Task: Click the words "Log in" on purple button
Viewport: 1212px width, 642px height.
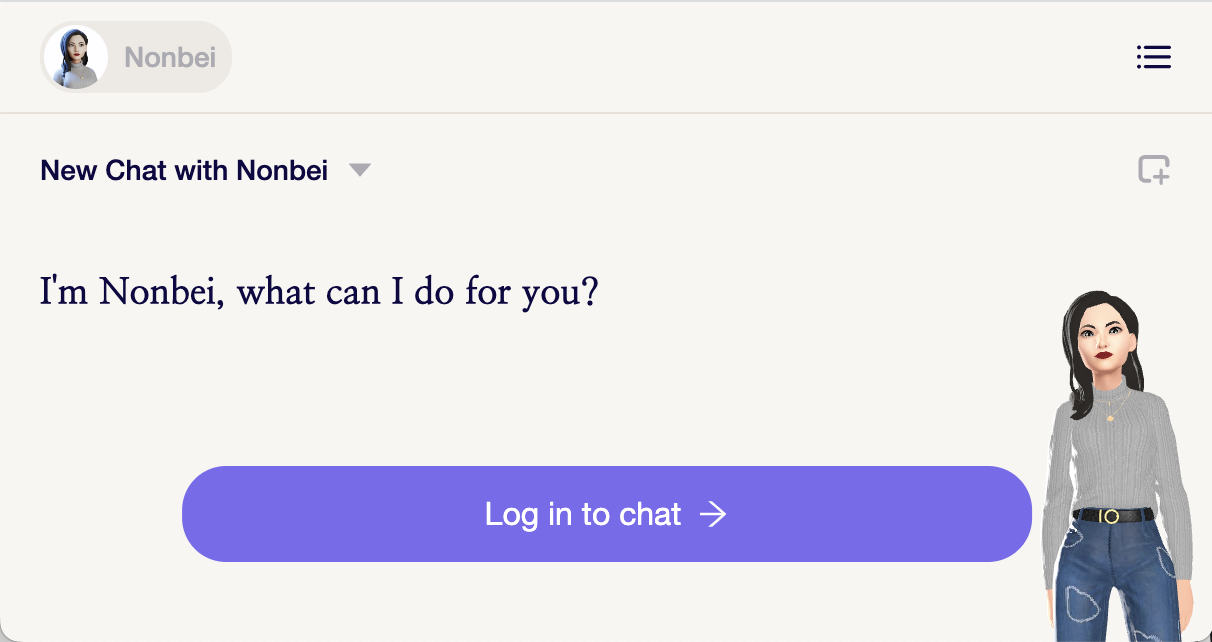Action: [x=514, y=514]
